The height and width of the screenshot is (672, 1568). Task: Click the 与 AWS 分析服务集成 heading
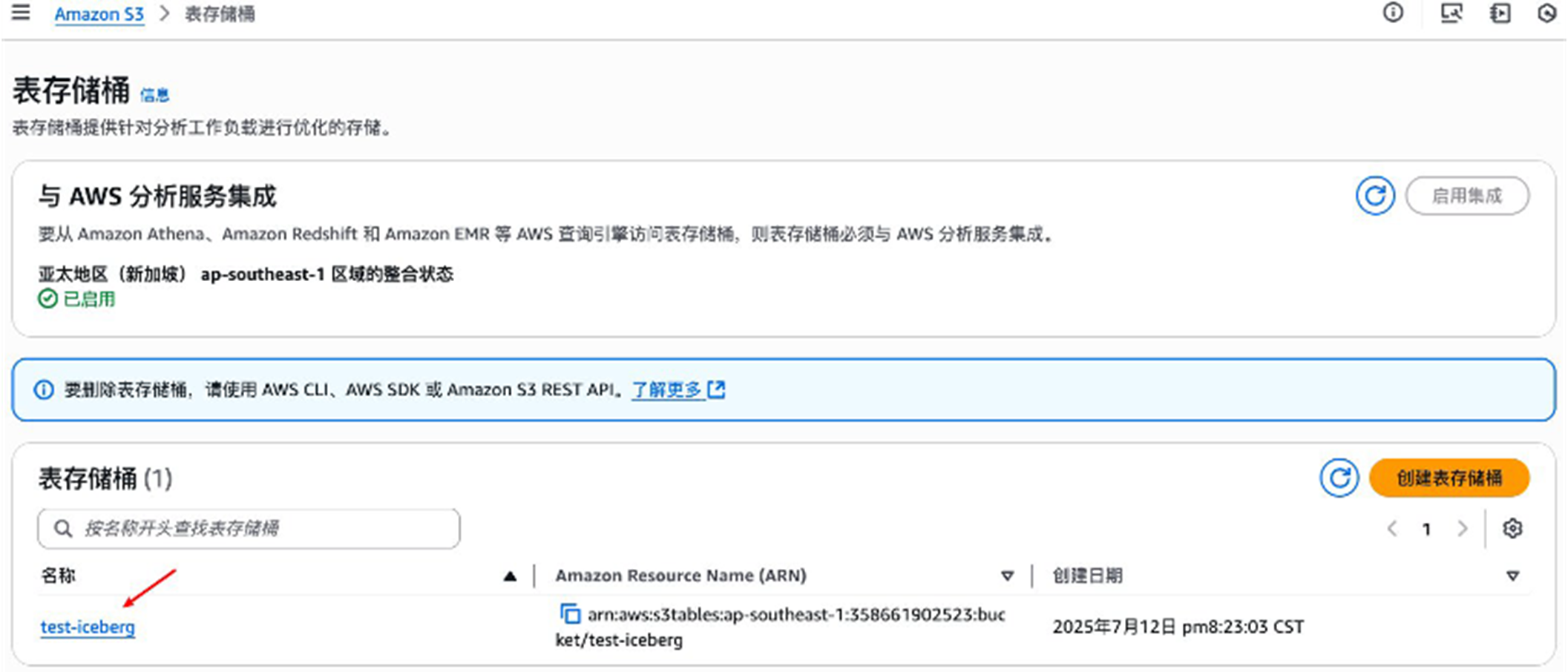157,197
